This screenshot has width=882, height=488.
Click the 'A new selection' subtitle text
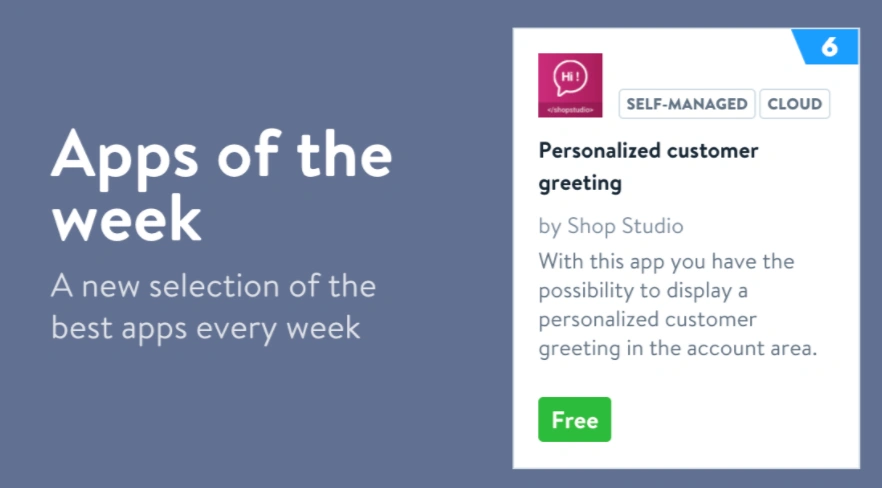(214, 287)
